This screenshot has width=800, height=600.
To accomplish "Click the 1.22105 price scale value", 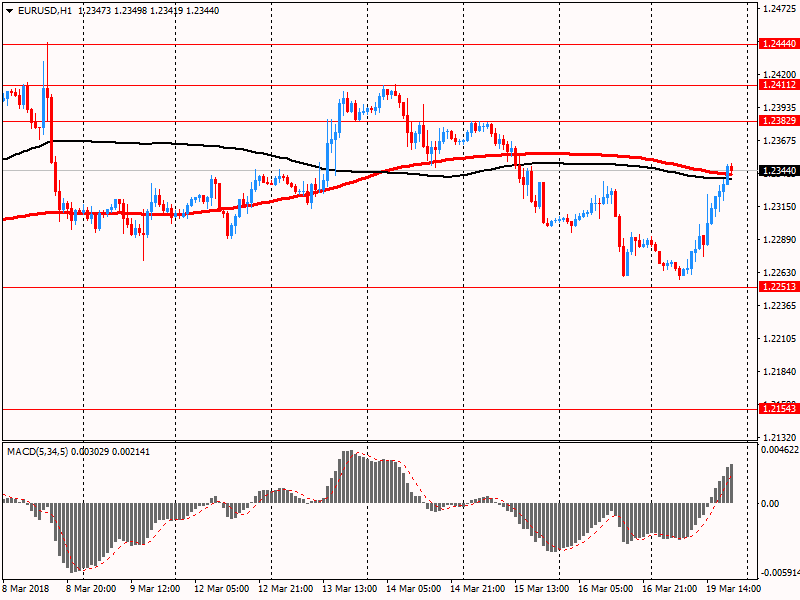I will (x=780, y=339).
